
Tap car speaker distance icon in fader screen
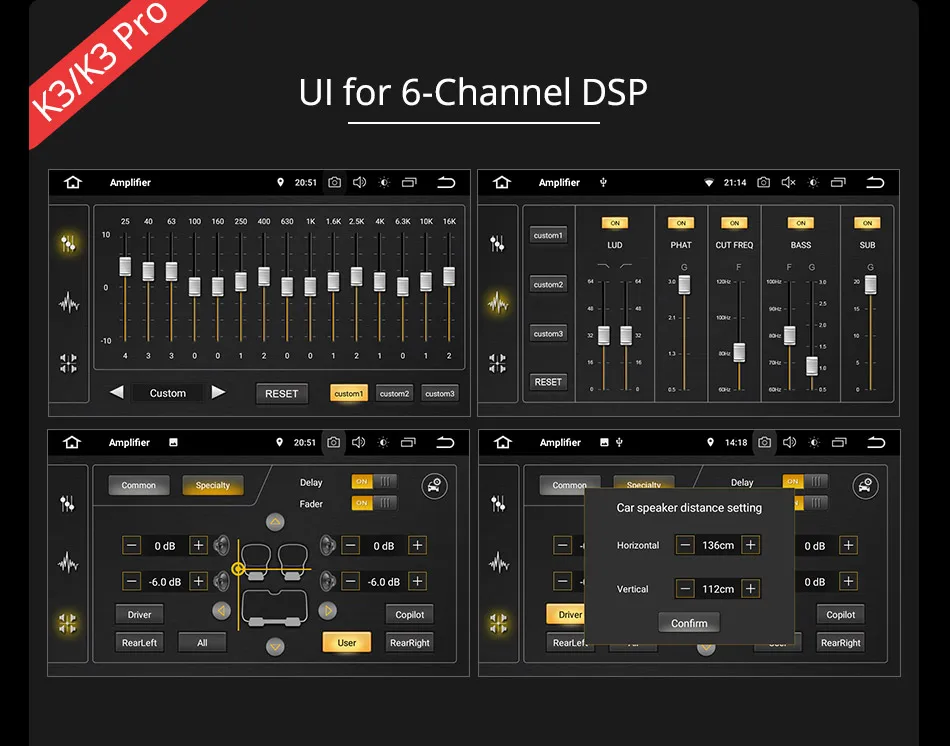click(434, 486)
